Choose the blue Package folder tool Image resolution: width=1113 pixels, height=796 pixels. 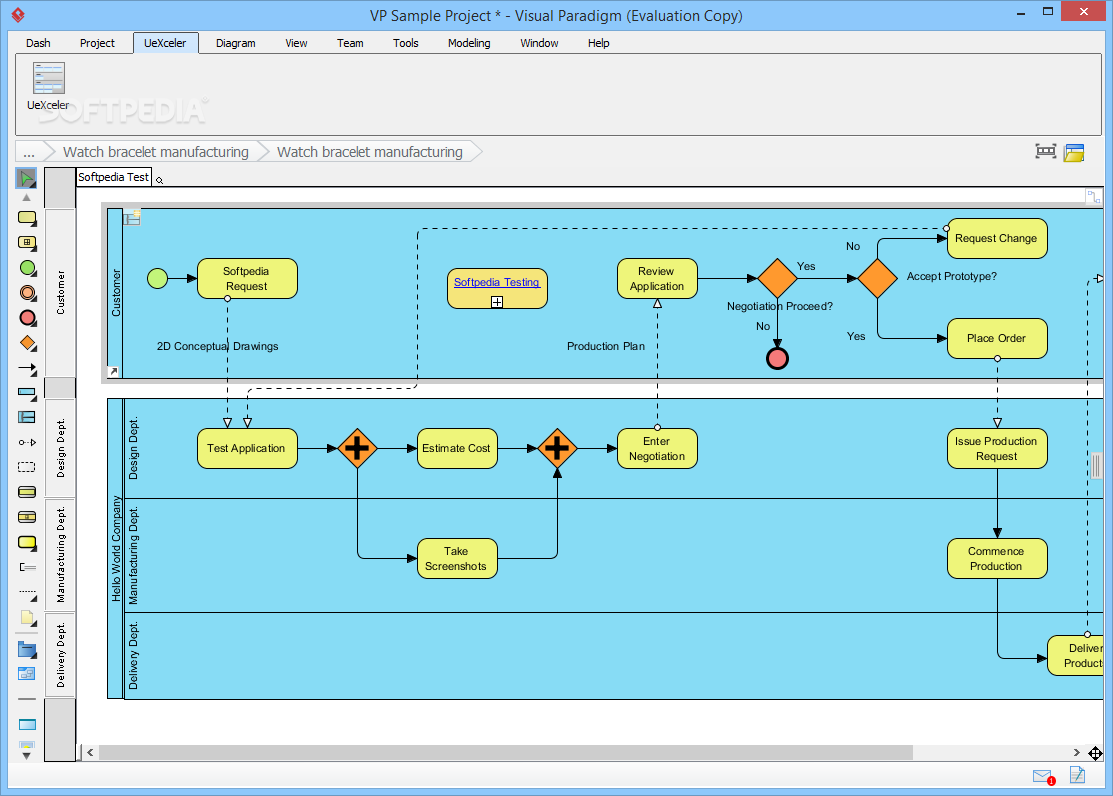27,649
